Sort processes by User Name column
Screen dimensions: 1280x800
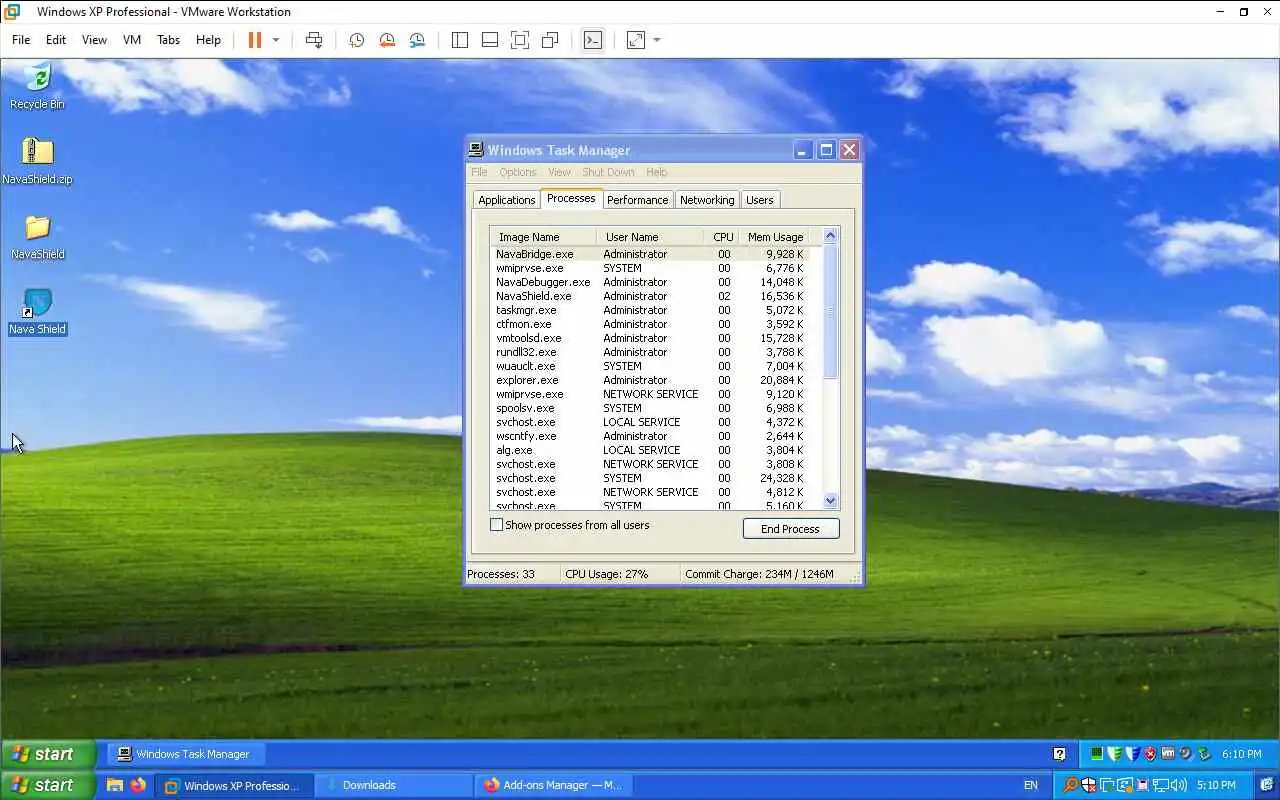650,237
